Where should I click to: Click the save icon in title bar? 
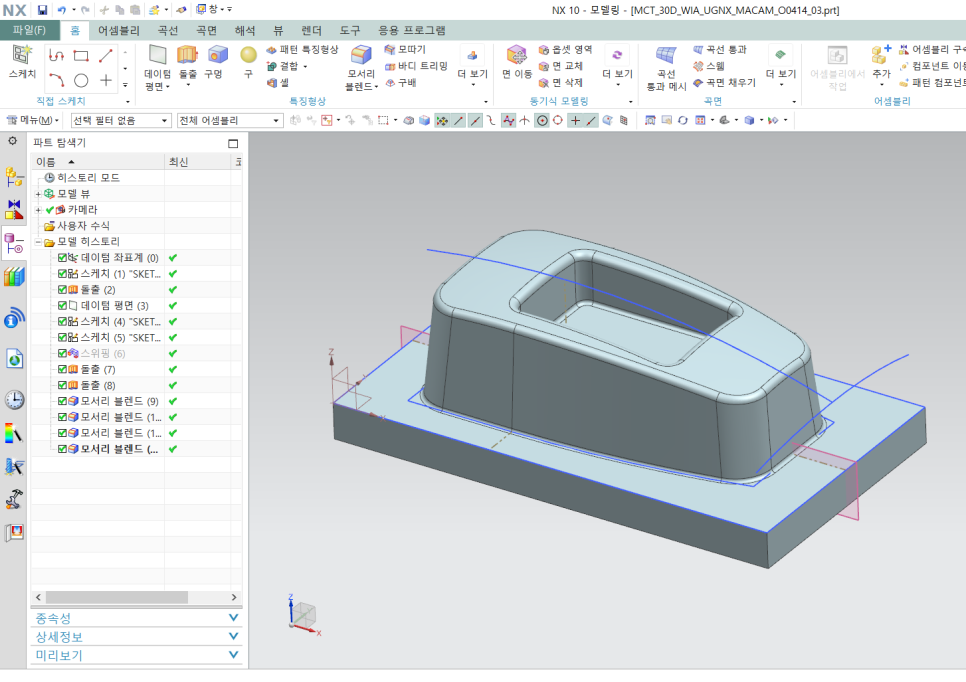[x=43, y=10]
